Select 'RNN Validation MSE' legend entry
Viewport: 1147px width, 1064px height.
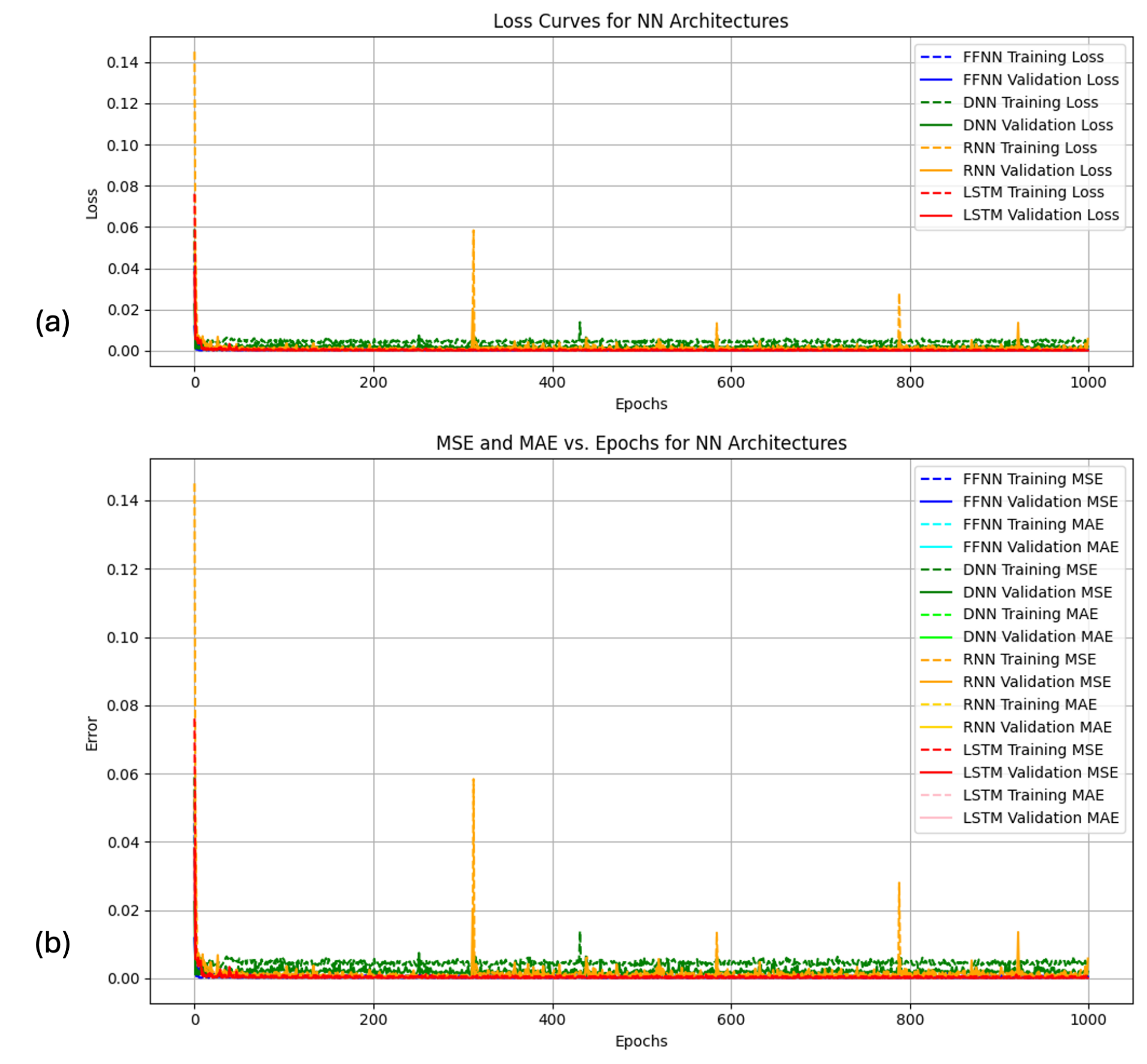[1015, 682]
